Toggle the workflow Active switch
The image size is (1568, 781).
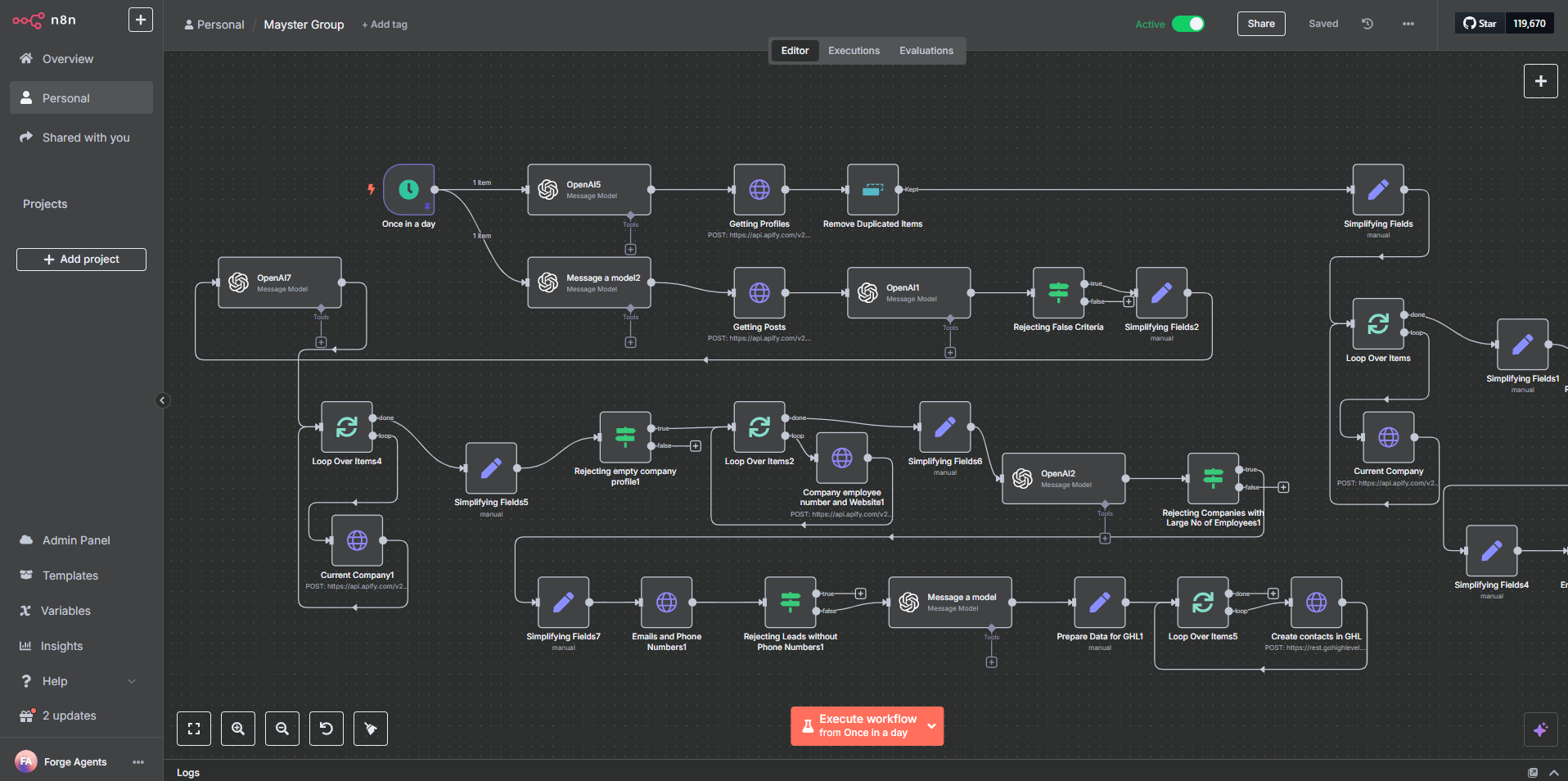(x=1187, y=24)
